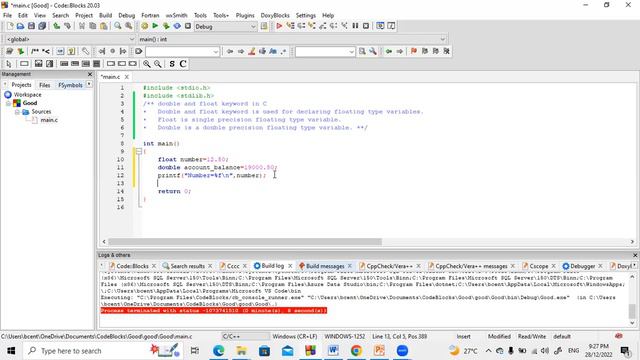Screen dimensions: 640x360
Task: Click the bold C toolbar icon
Action: (x=183, y=64)
